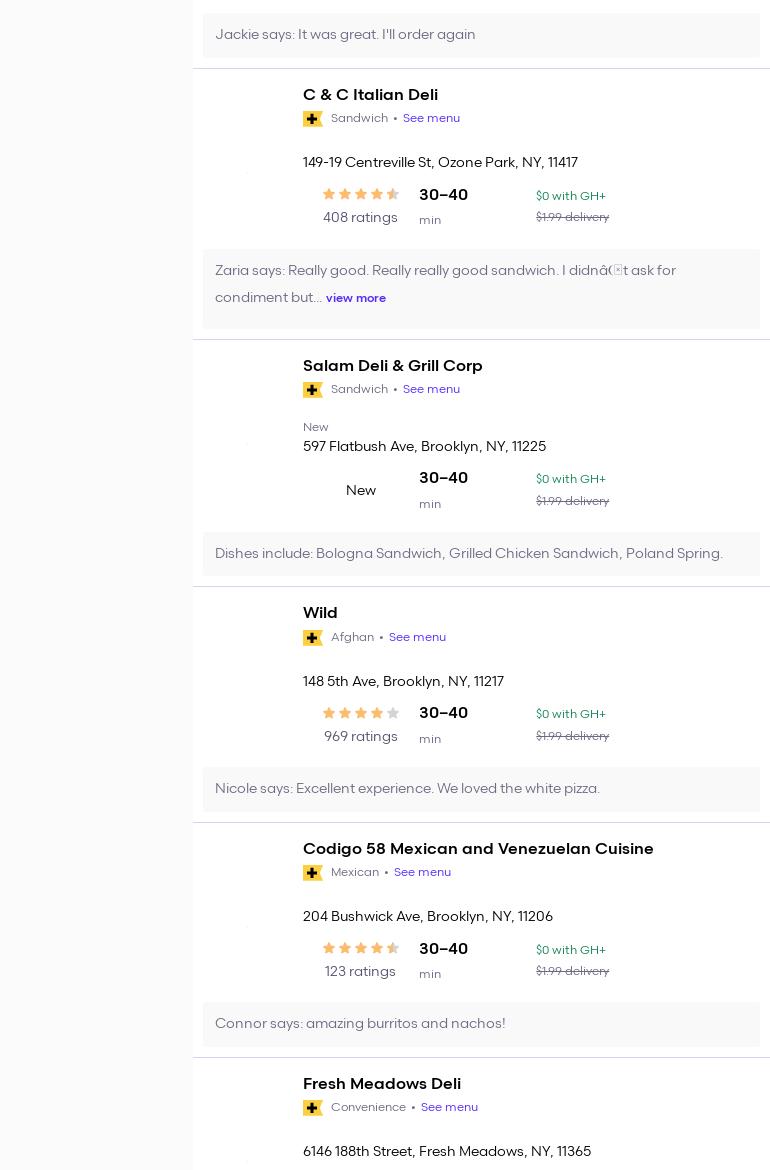Click the star rating for Wild
The width and height of the screenshot is (770, 1170).
pos(360,713)
